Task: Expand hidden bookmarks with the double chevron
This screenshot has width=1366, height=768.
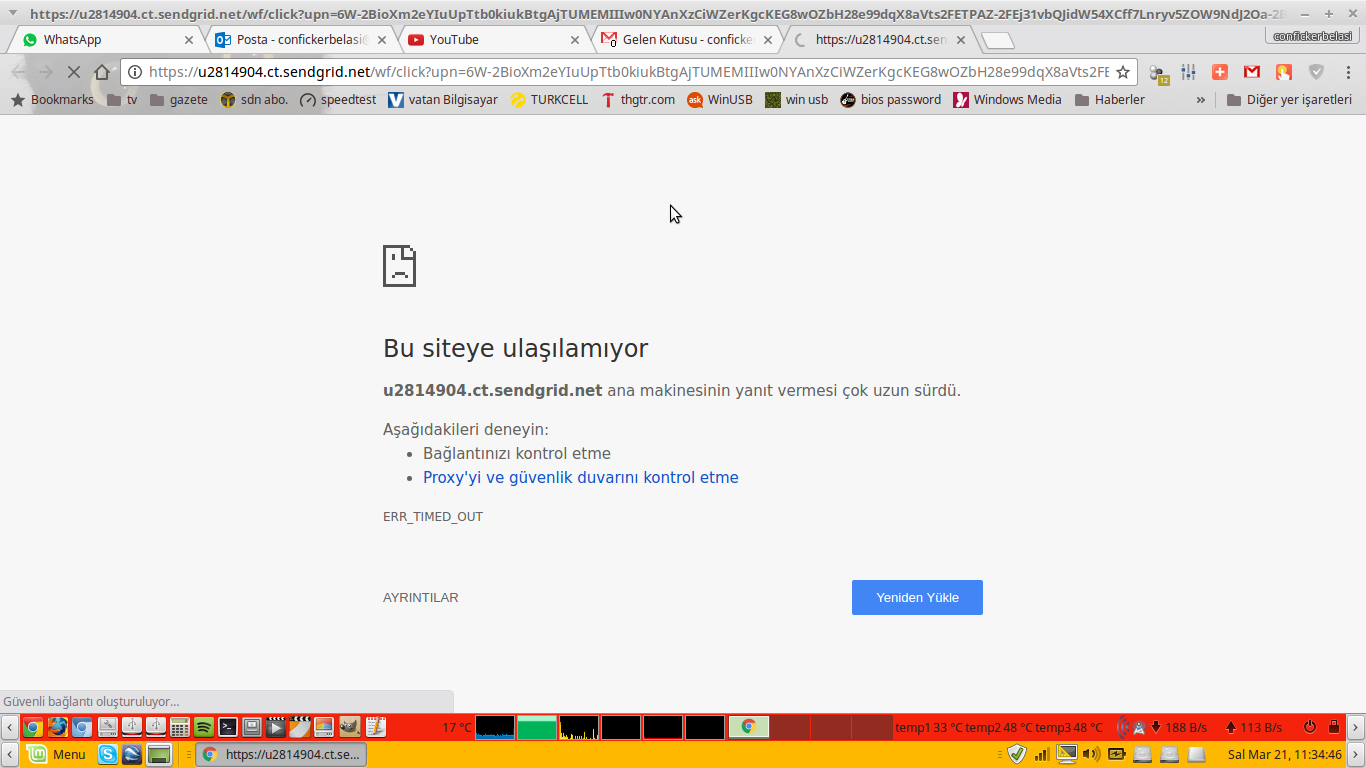Action: point(1200,100)
